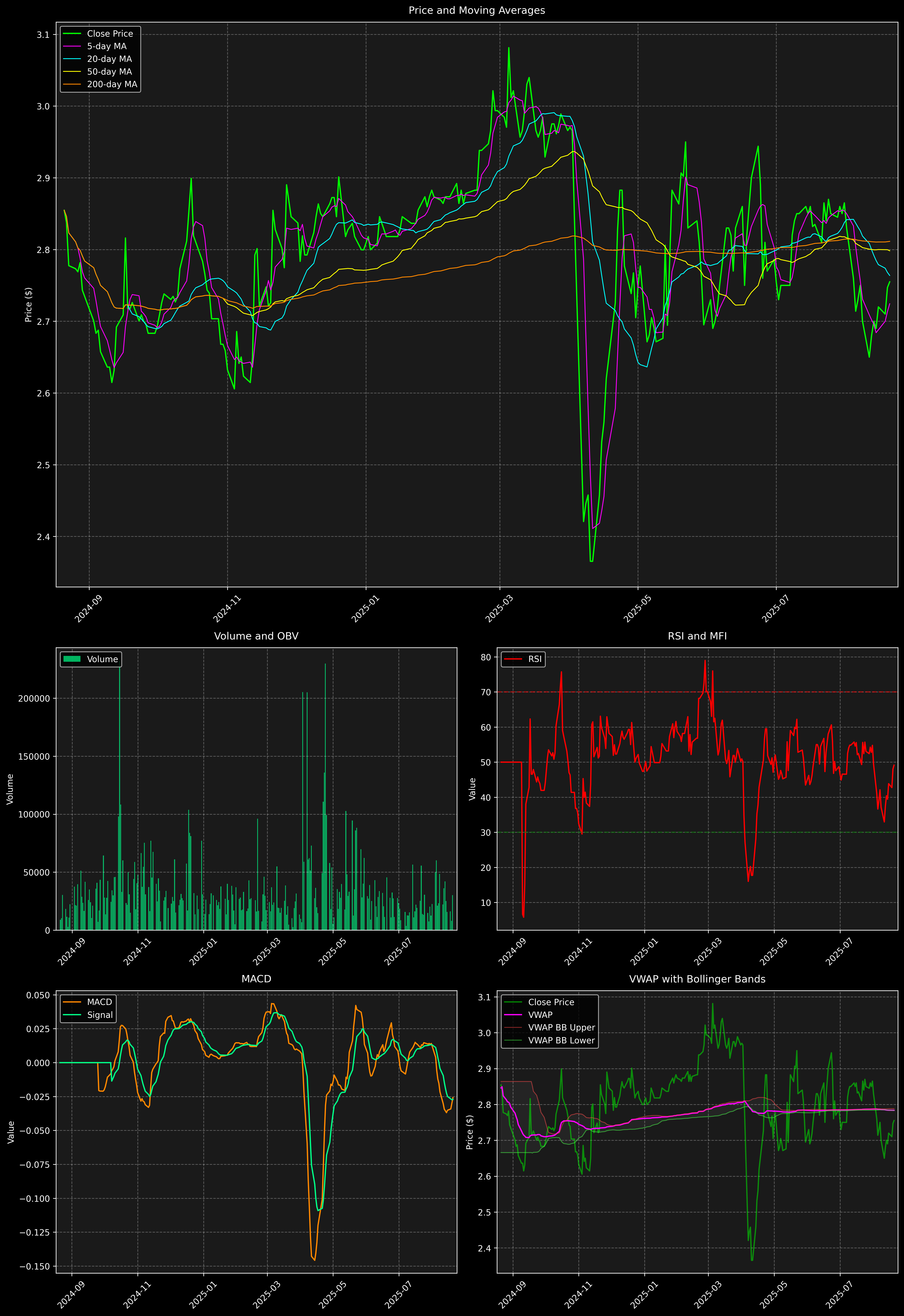Click the green Volume legend swatch

(x=72, y=659)
